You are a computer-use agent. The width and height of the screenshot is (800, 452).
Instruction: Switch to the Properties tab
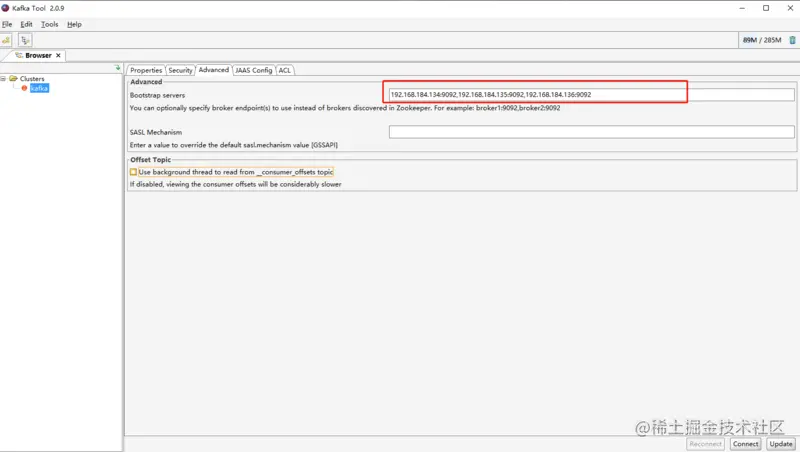[146, 70]
